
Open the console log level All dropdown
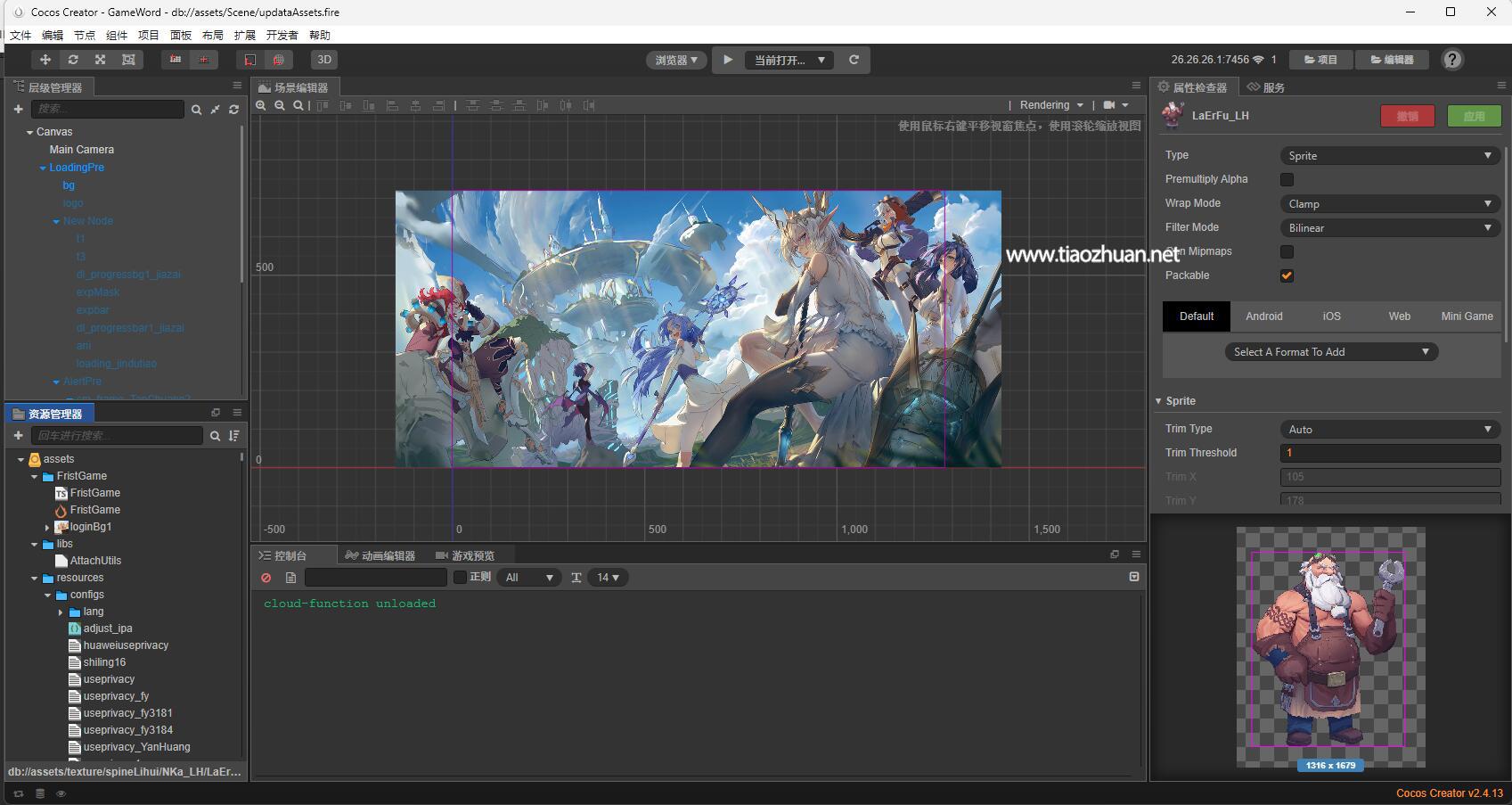[529, 578]
